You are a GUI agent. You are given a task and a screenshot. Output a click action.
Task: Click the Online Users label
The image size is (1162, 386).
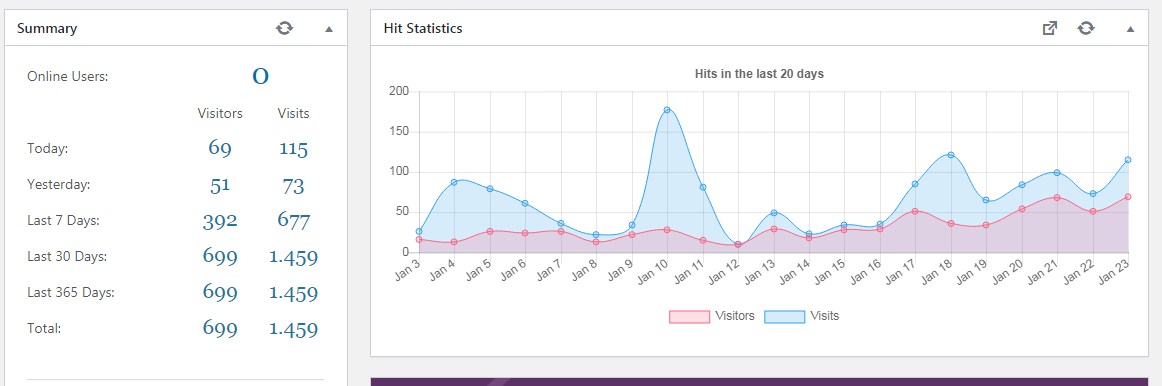pos(67,77)
